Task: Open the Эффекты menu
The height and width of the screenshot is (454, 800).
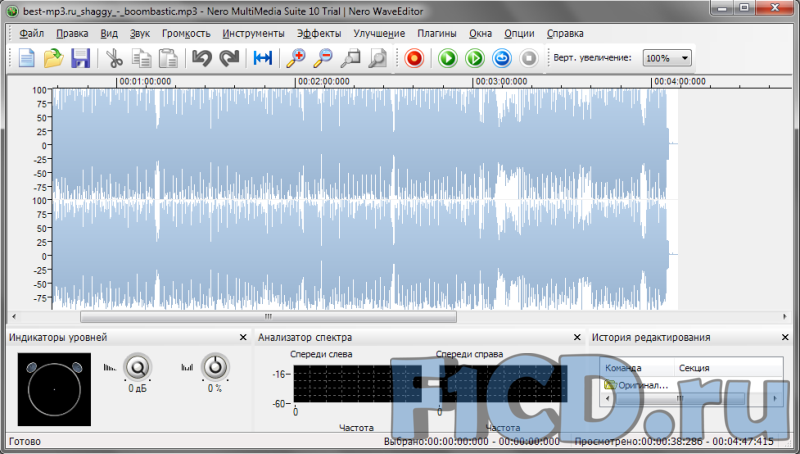Action: pyautogui.click(x=319, y=34)
